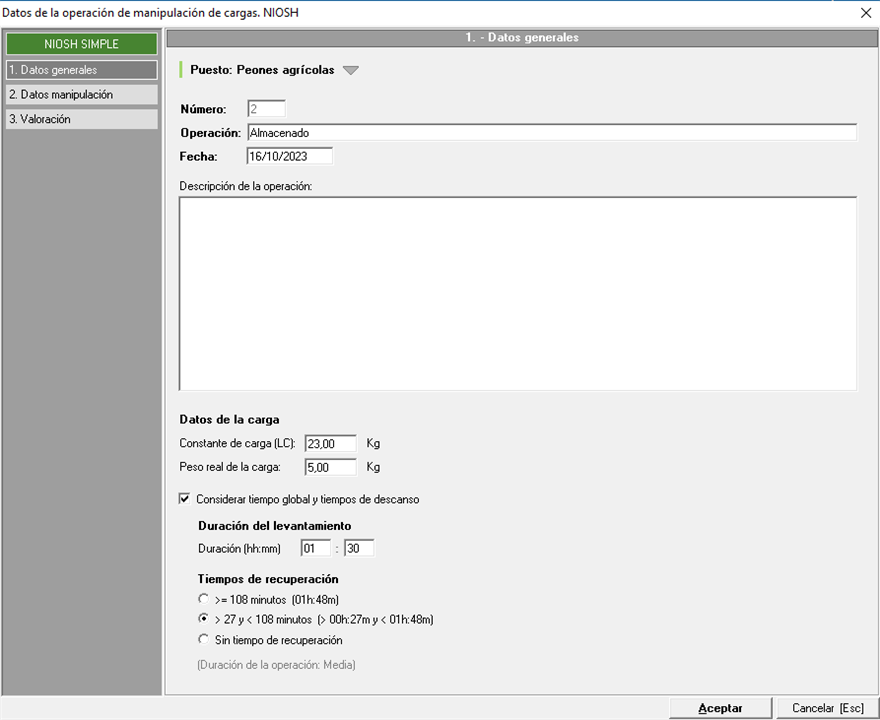Switch to Datos manipulación section
Viewport: 880px width, 720px height.
pyautogui.click(x=81, y=94)
